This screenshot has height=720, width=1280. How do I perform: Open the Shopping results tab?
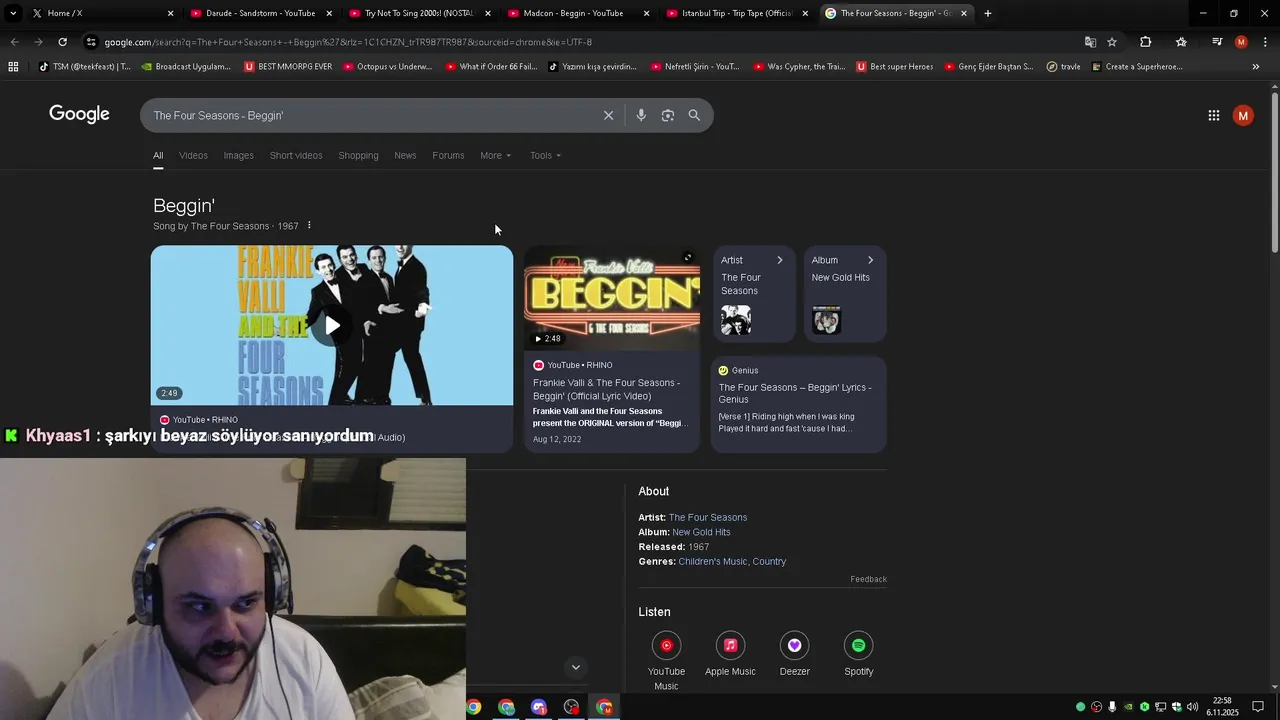358,155
